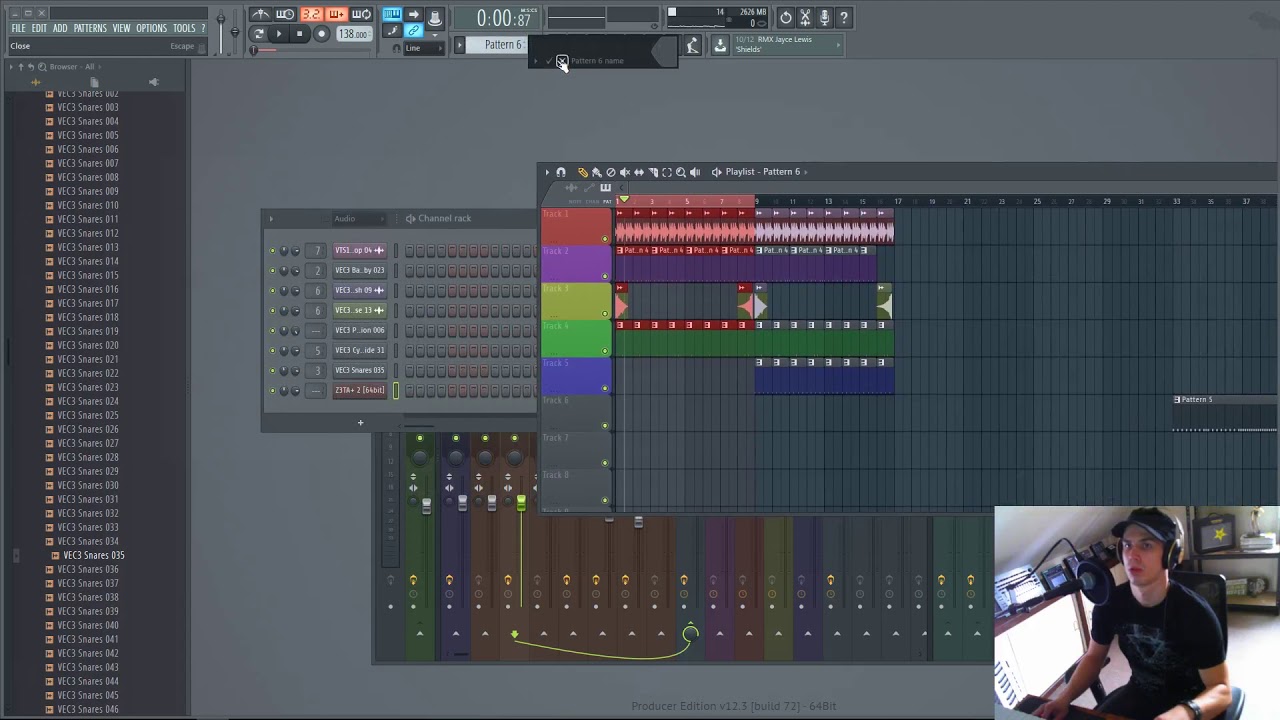Open the playlist options menu arrow

point(547,172)
